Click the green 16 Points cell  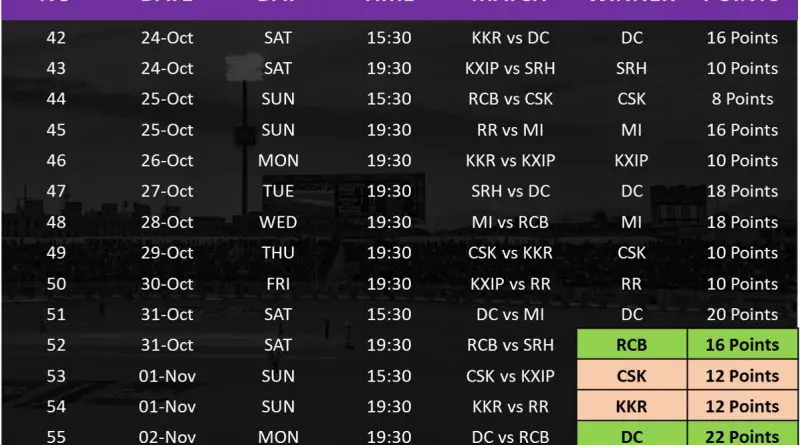point(741,346)
